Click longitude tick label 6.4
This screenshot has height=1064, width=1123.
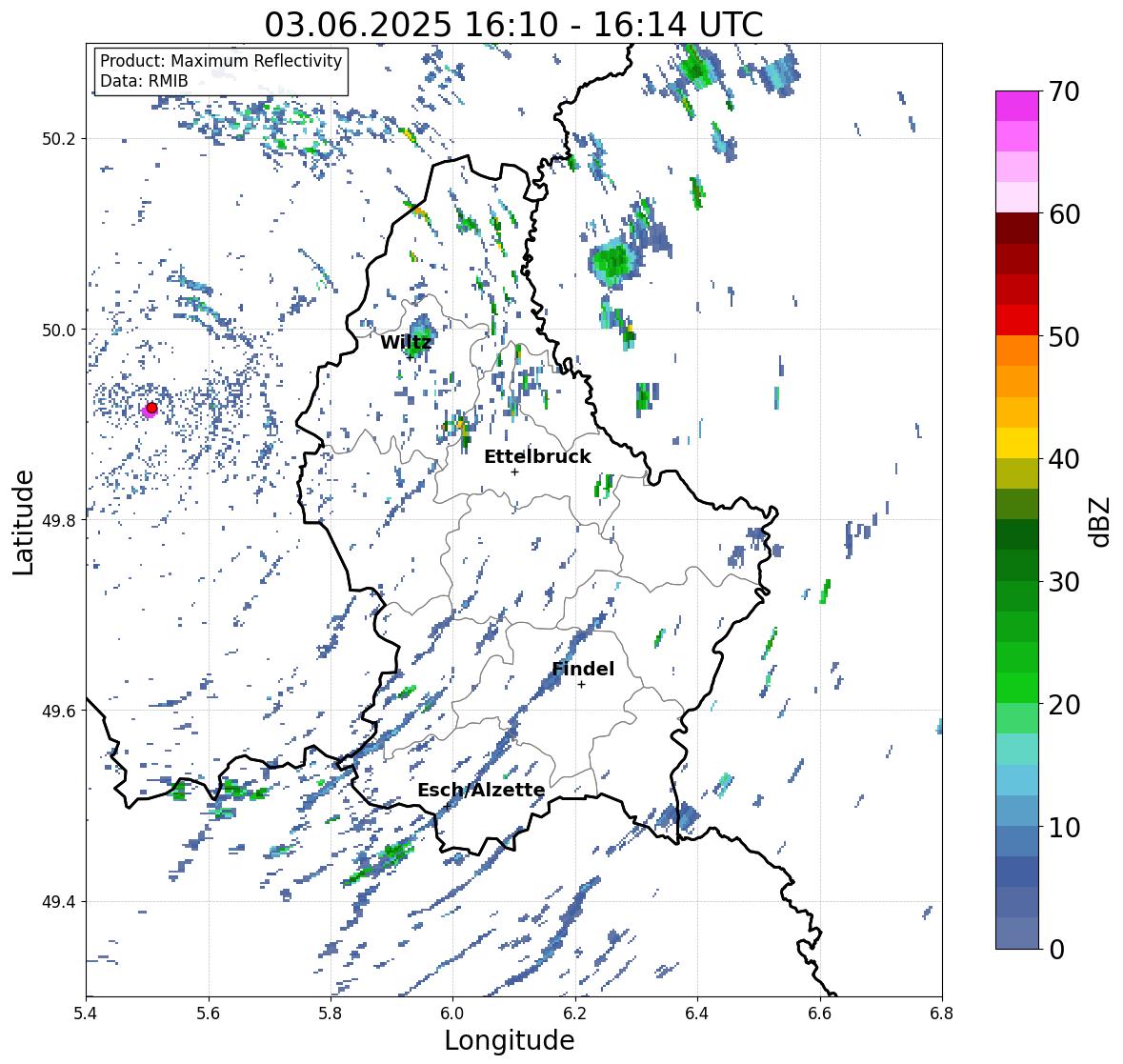pos(697,1014)
